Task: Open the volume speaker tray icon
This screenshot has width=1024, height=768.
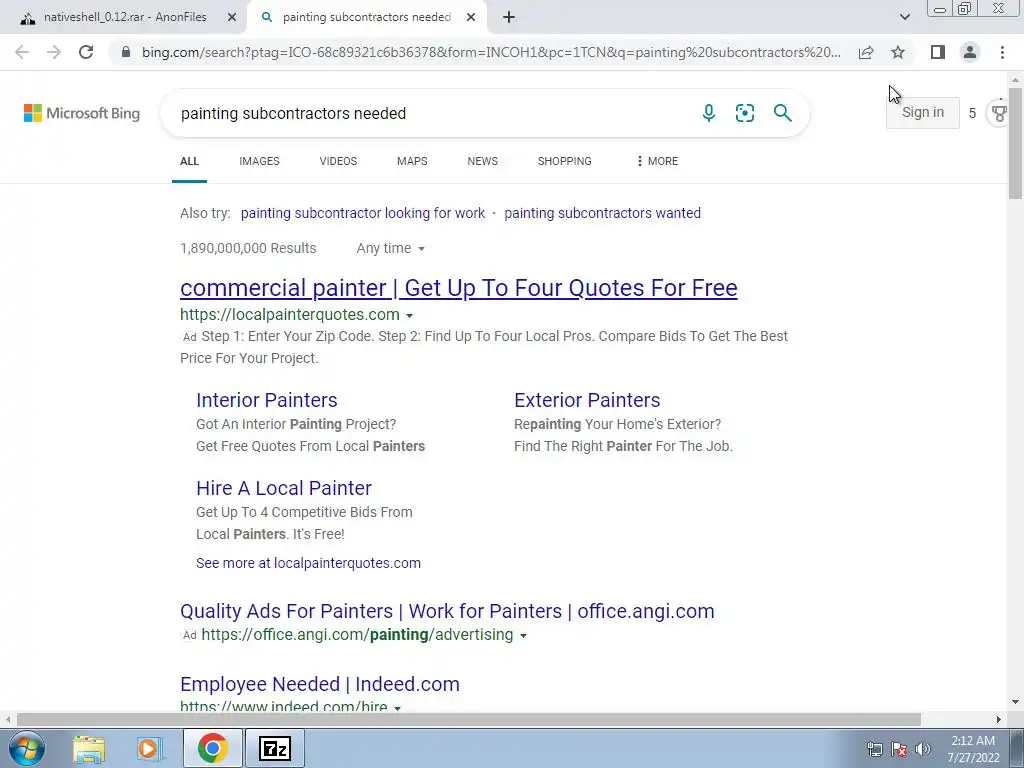Action: pos(923,749)
